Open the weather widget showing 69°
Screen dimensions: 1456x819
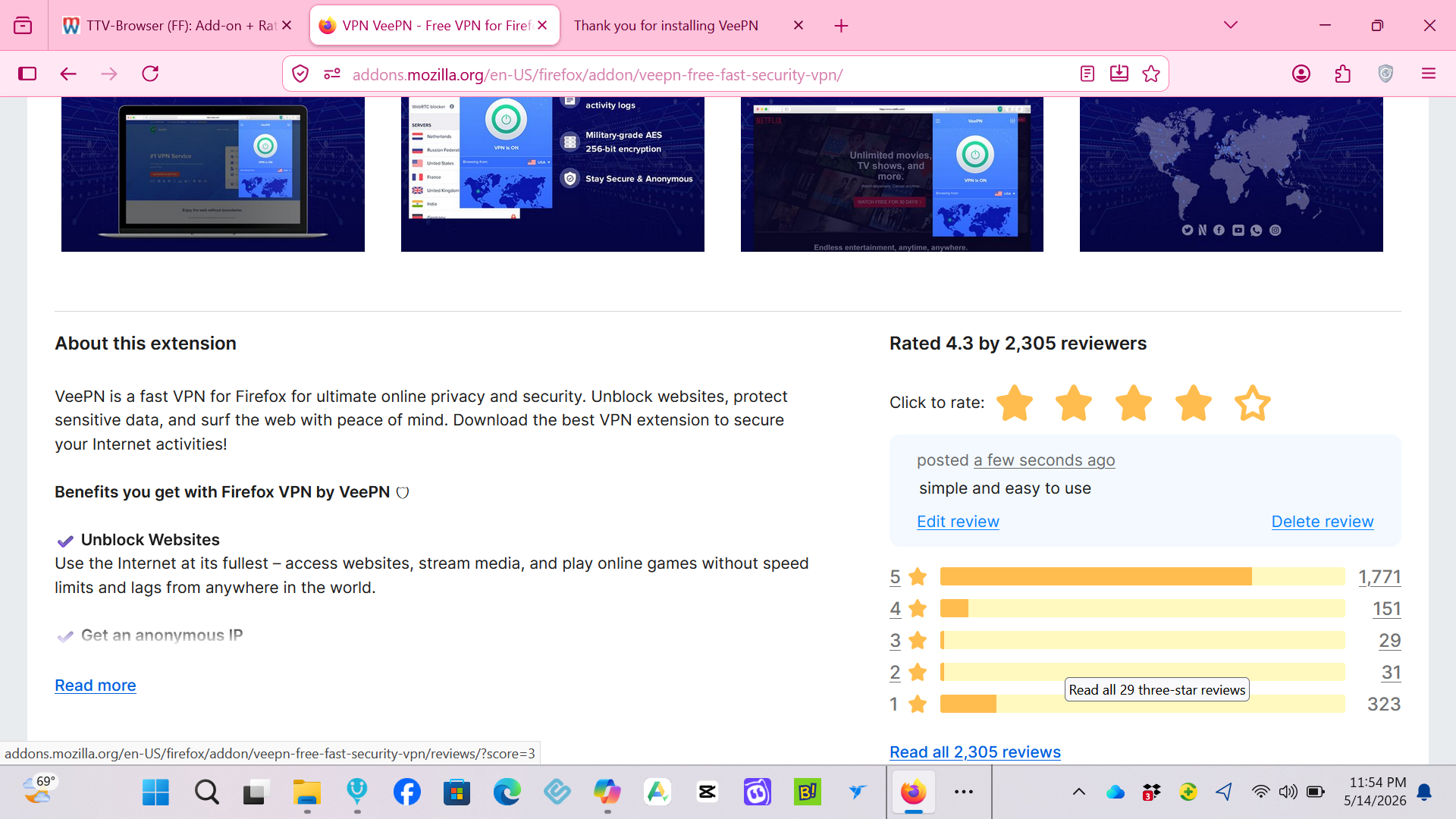tap(39, 790)
